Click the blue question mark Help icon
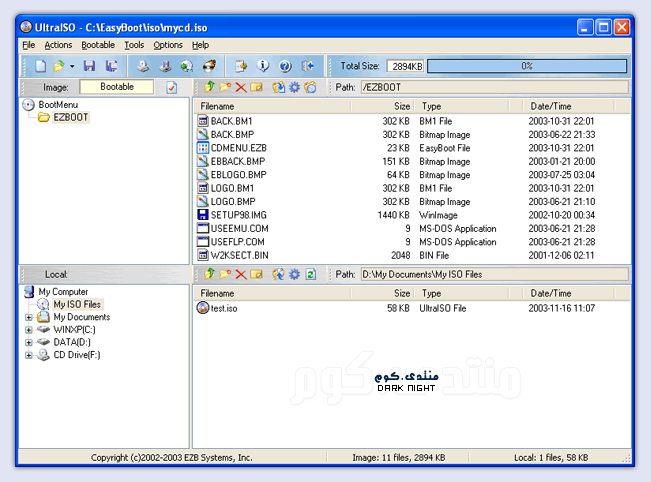Viewport: 651px width, 482px height. 285,66
